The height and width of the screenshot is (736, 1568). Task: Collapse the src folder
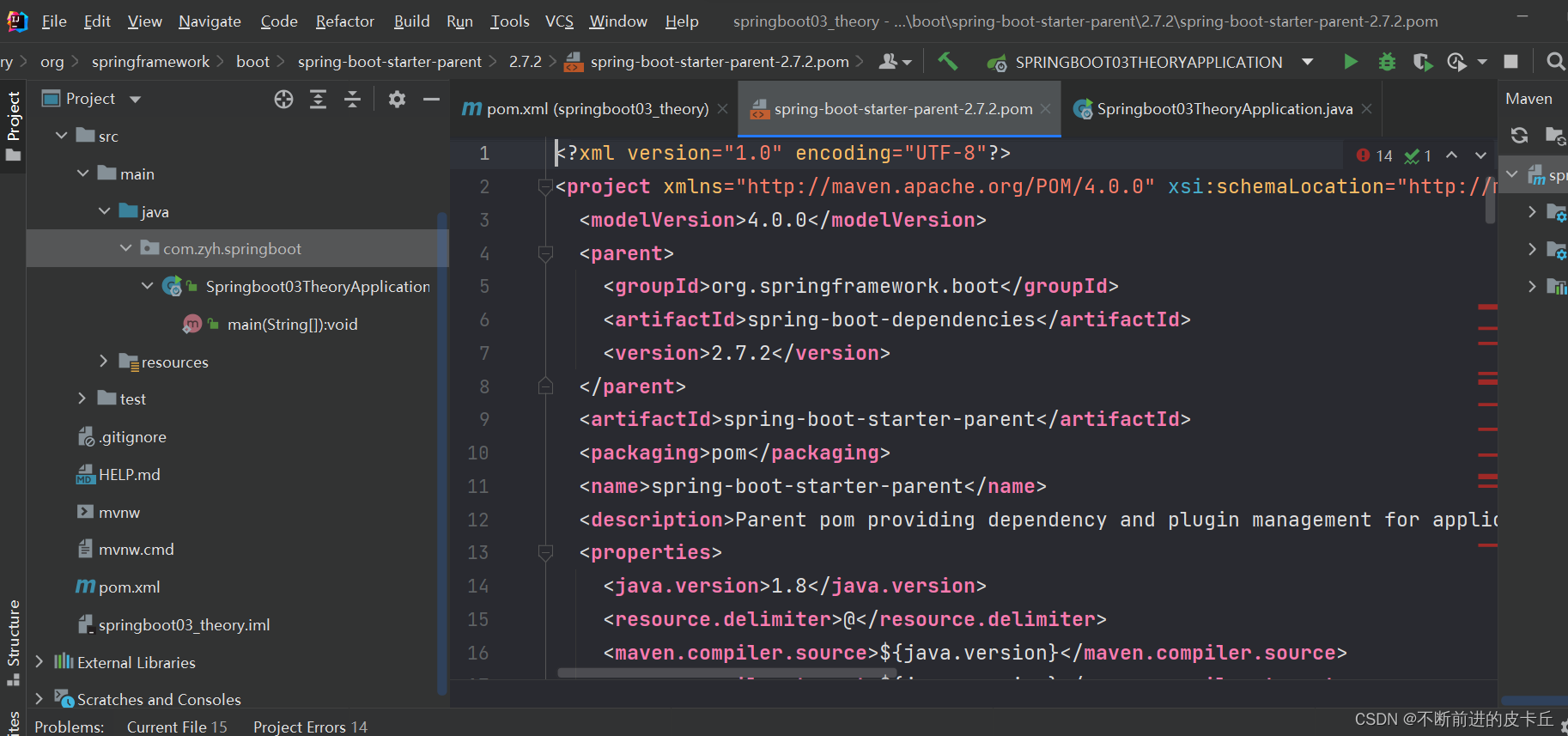coord(61,136)
